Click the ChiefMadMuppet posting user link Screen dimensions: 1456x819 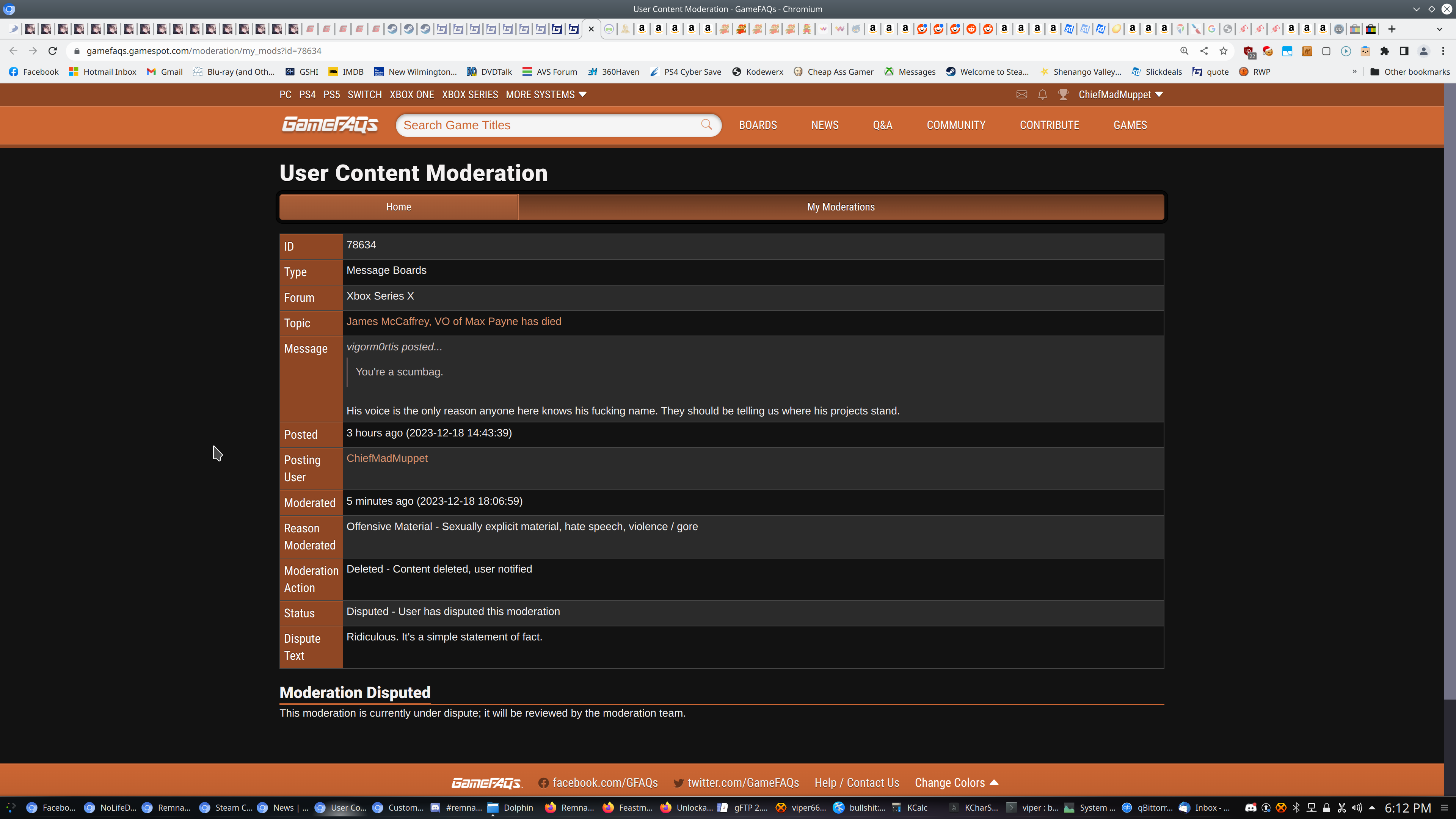[387, 458]
